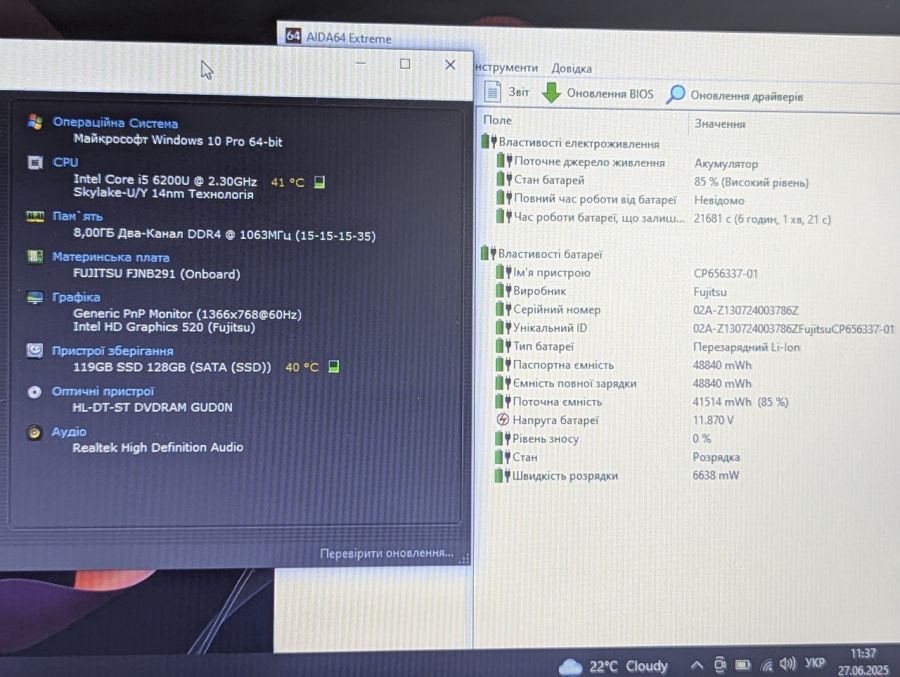Click the battery icon next to Виробник
This screenshot has width=900, height=677.
pos(503,291)
